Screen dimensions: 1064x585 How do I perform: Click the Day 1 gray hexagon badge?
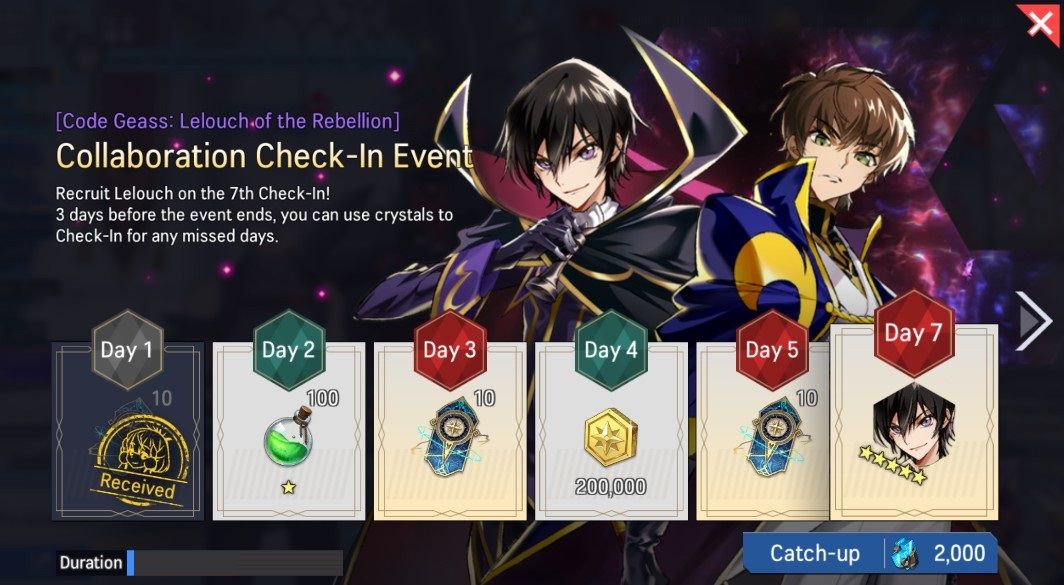[127, 350]
